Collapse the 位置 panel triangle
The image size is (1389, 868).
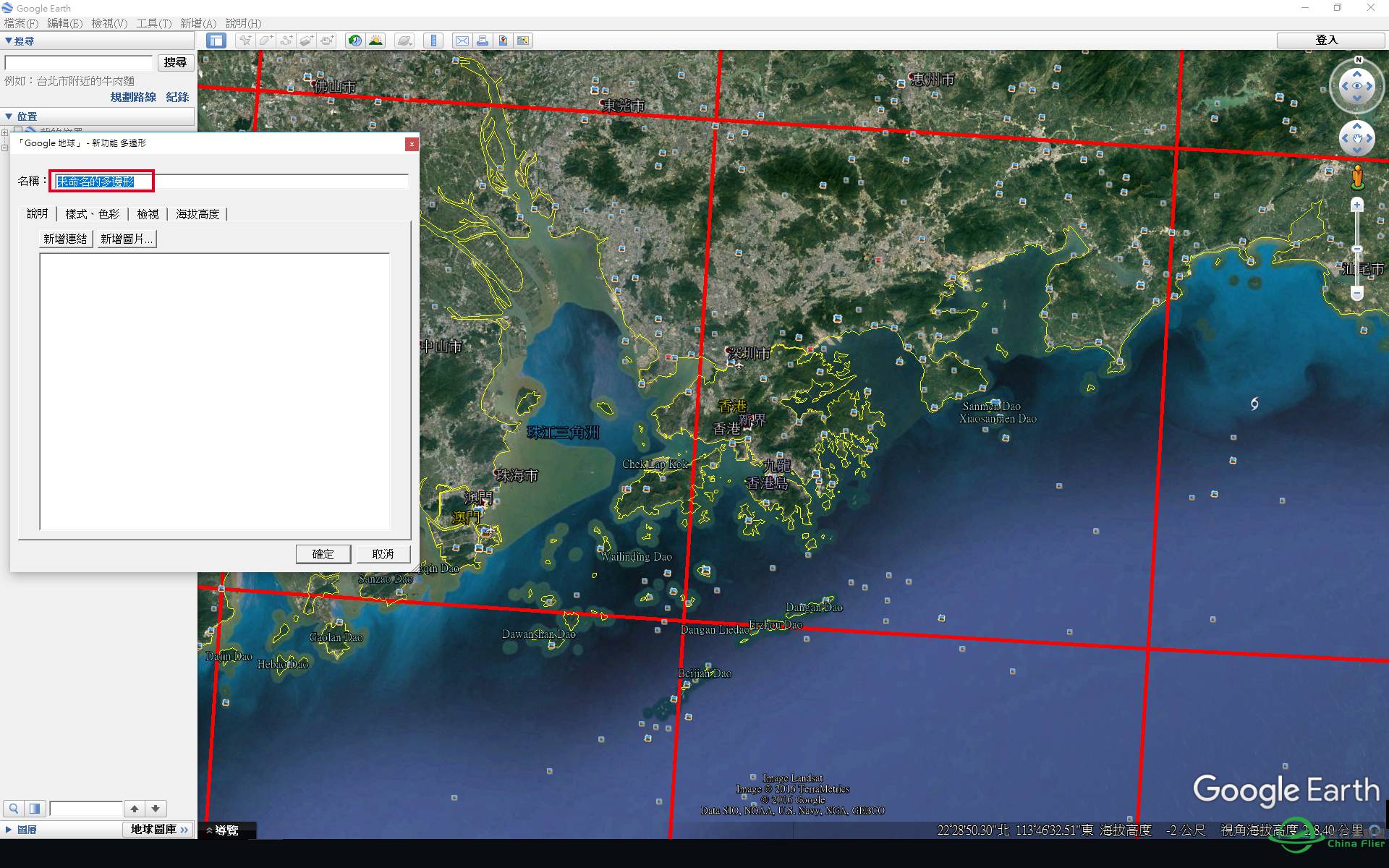(9, 116)
